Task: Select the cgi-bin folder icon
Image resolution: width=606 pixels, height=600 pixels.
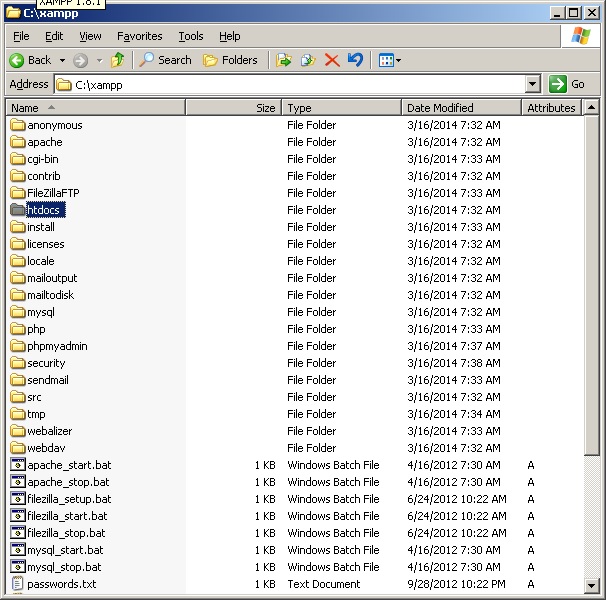Action: pyautogui.click(x=18, y=159)
